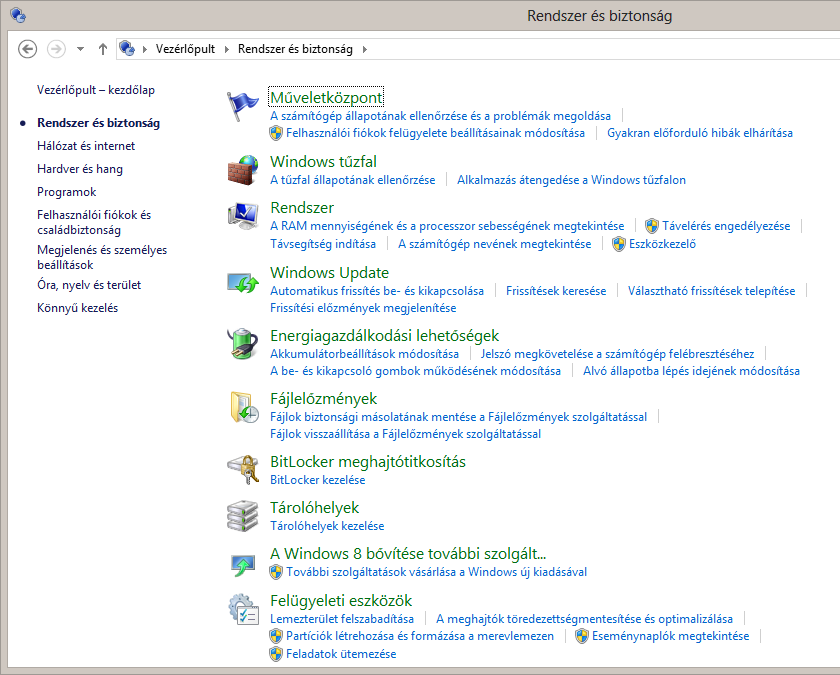The height and width of the screenshot is (675, 840).
Task: Open Eszközkezelő link
Action: point(662,244)
